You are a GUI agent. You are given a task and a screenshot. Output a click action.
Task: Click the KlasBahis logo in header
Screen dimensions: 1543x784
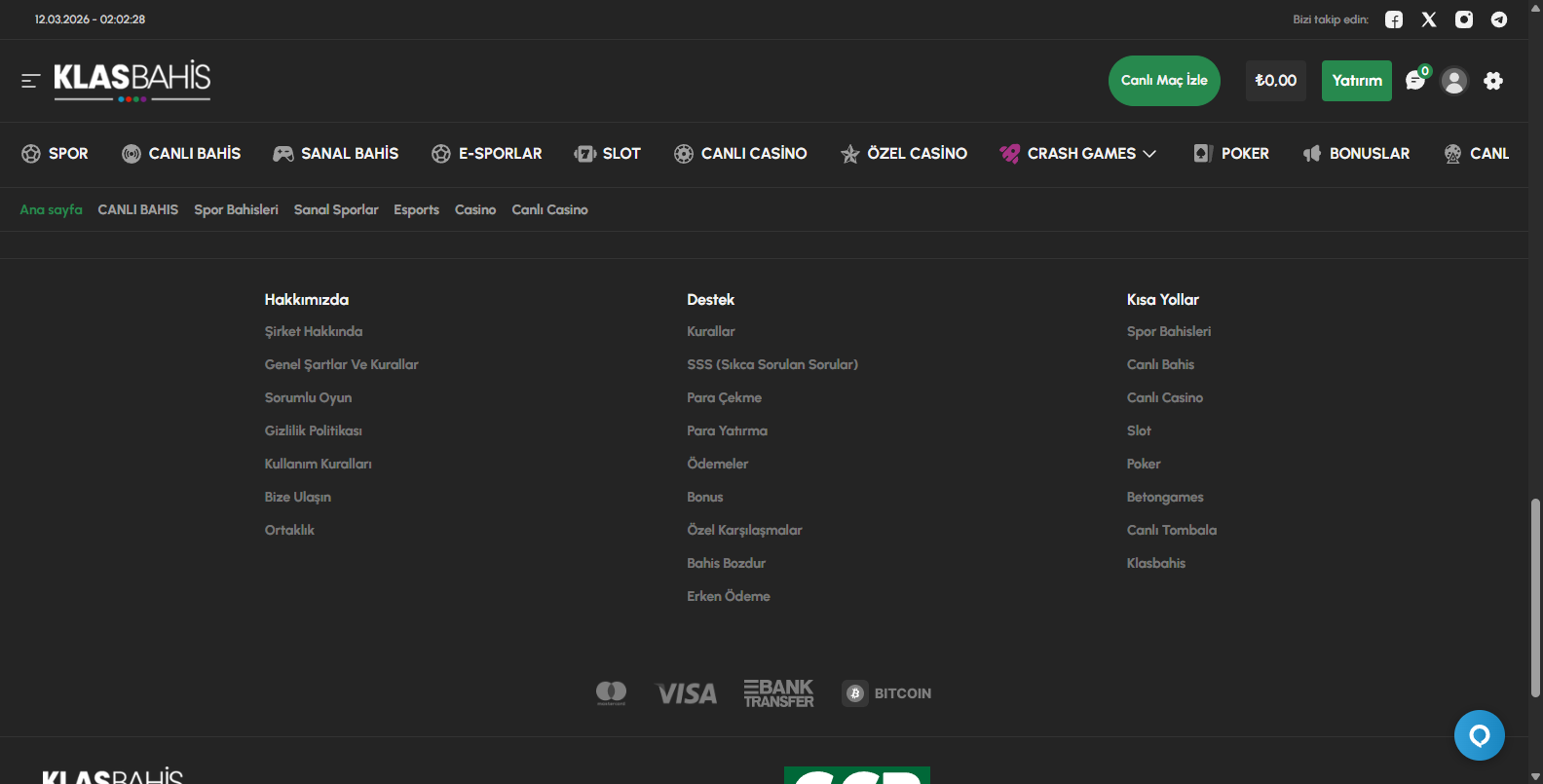[132, 80]
